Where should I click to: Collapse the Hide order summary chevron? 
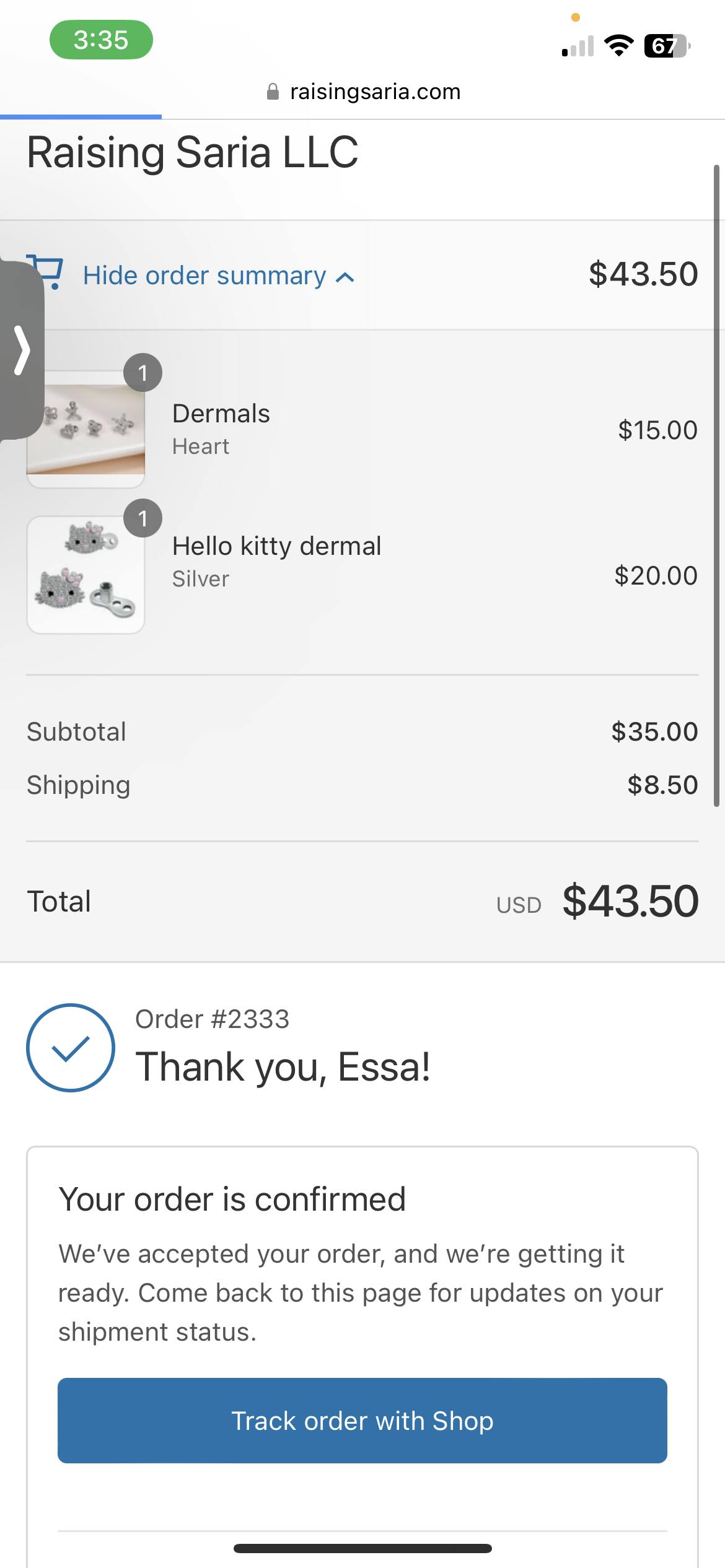pos(345,277)
